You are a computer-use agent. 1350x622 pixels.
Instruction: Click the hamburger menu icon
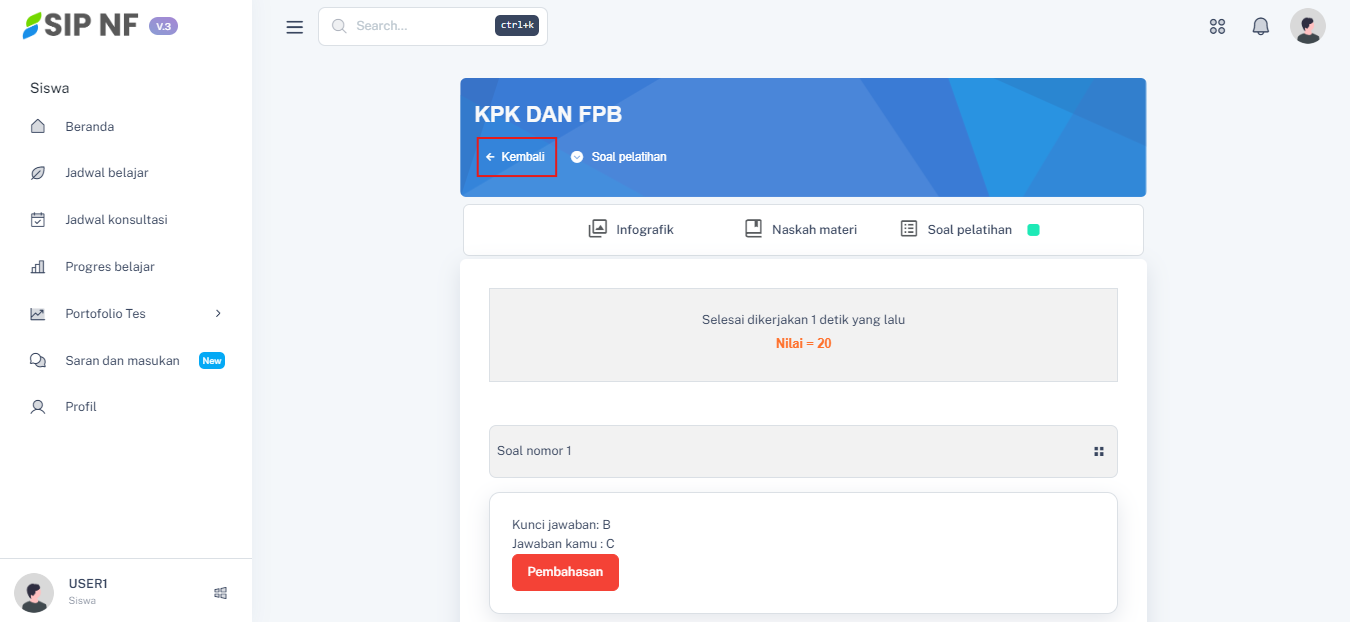[x=294, y=27]
